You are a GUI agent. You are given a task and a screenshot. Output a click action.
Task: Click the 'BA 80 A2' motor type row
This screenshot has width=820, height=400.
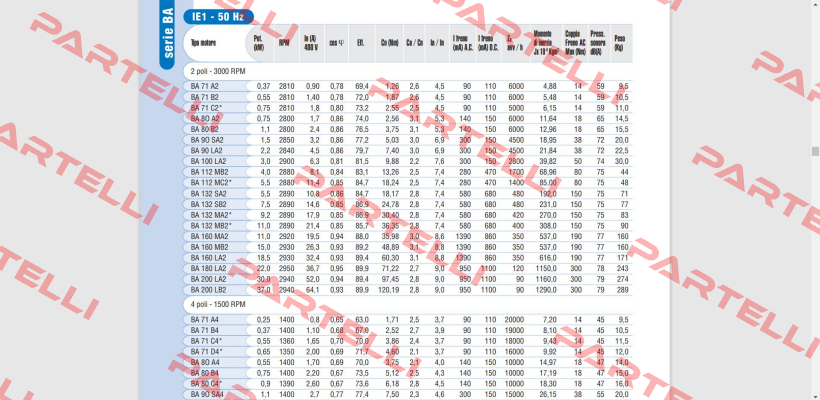[x=408, y=119]
